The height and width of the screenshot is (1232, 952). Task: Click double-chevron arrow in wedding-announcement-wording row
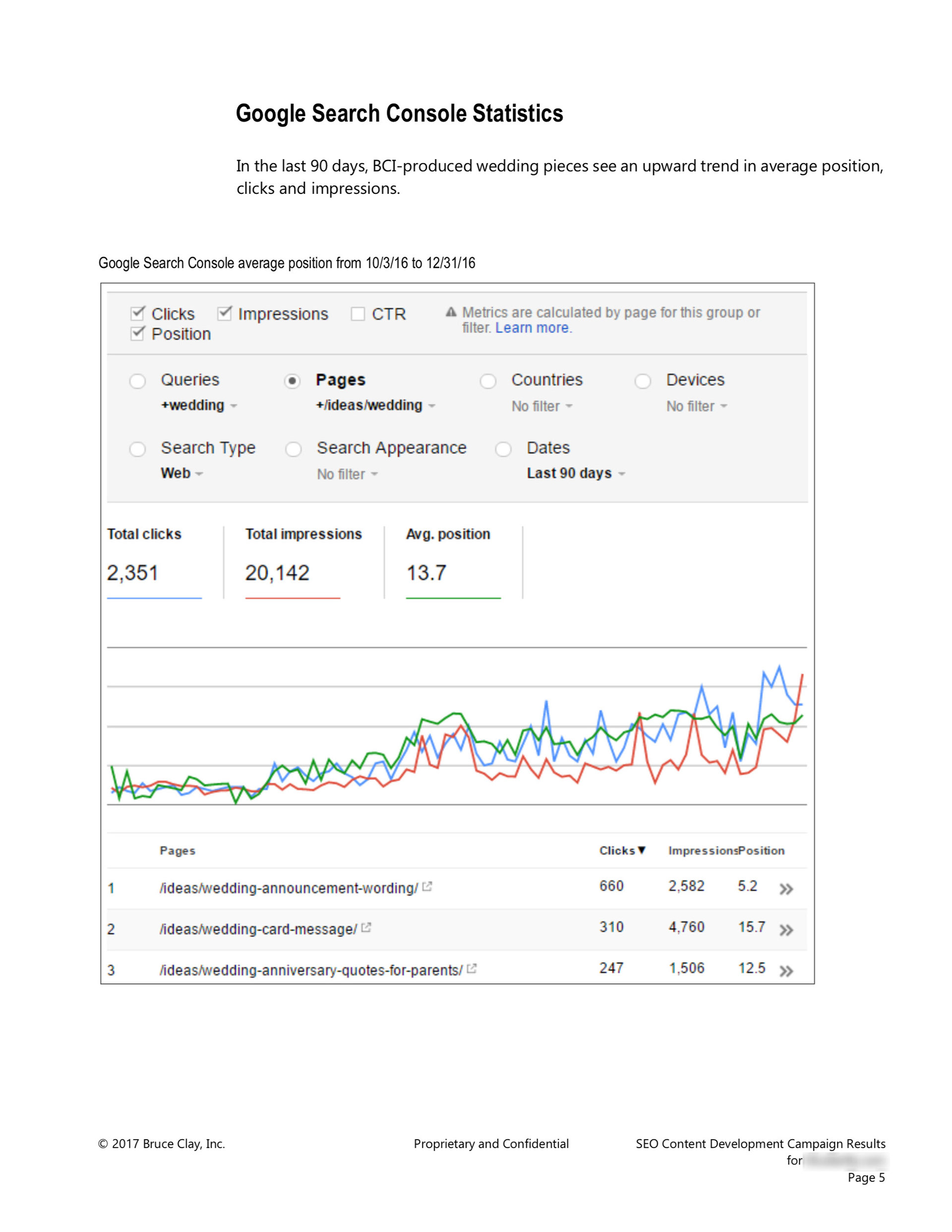pyautogui.click(x=785, y=890)
